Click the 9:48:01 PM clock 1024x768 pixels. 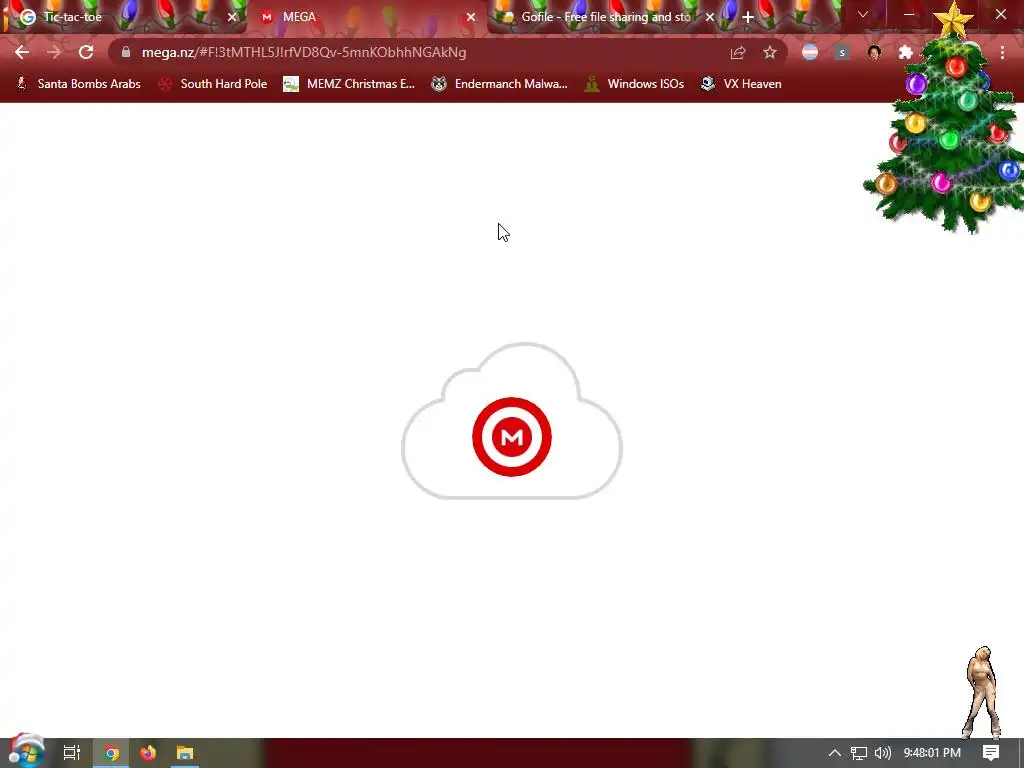point(932,753)
